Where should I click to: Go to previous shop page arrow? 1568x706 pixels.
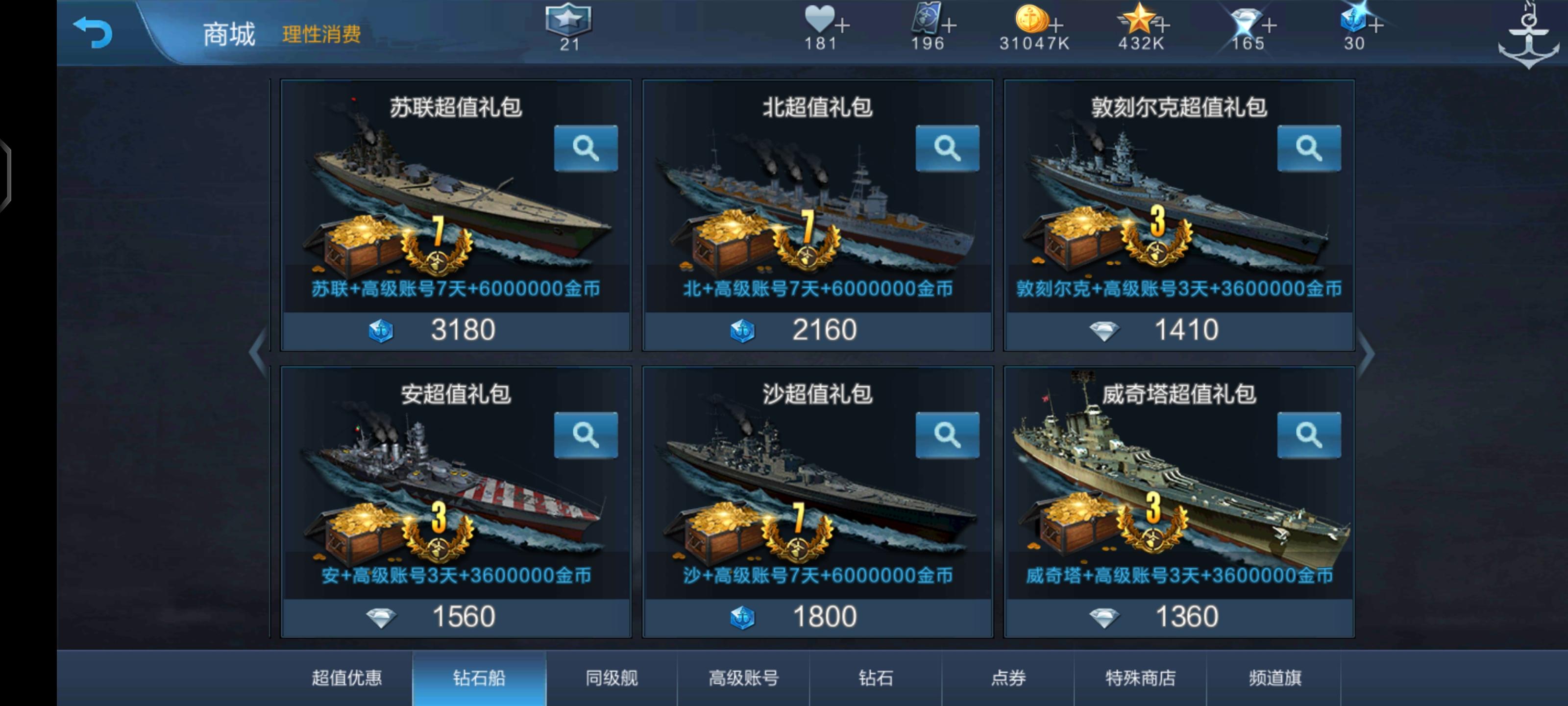(x=258, y=352)
